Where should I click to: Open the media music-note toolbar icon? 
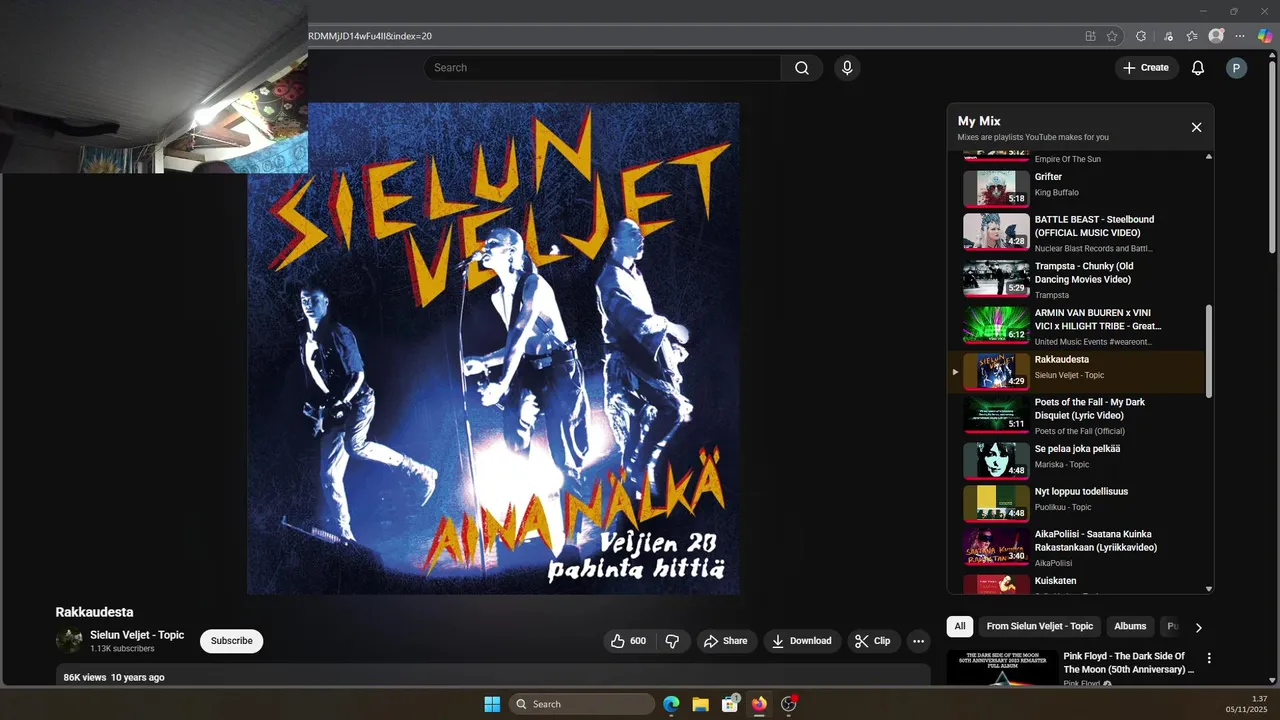pyautogui.click(x=1168, y=36)
